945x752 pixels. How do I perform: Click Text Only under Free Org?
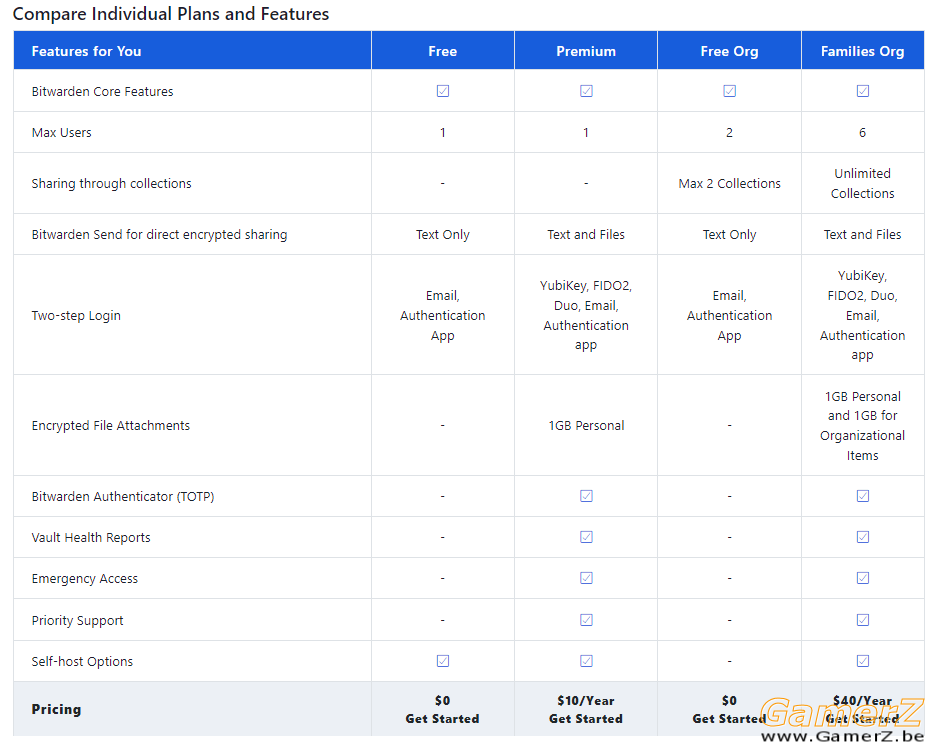click(729, 235)
